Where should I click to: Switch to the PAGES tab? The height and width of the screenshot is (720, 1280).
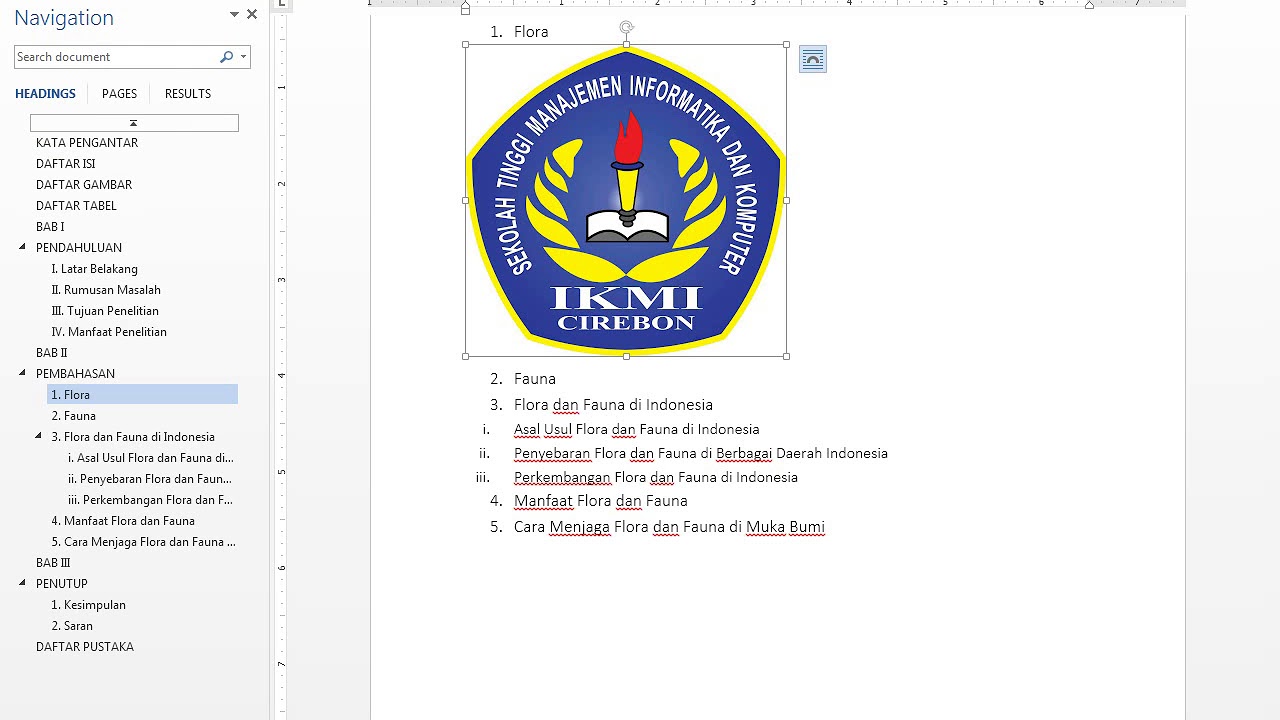tap(119, 94)
